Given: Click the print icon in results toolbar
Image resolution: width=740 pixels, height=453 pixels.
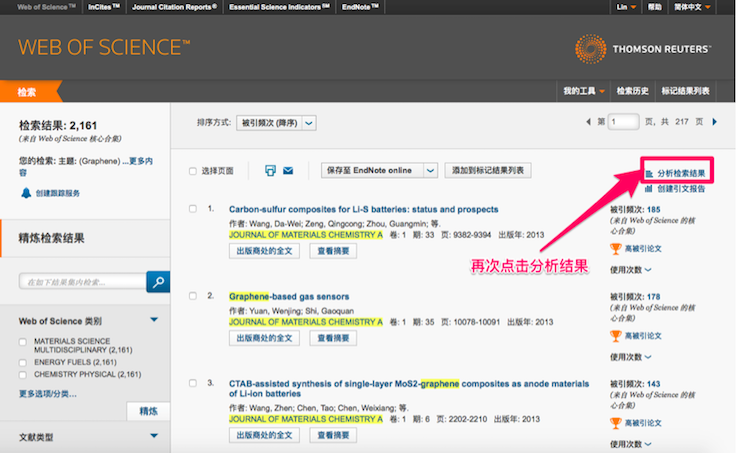Looking at the screenshot, I should coord(270,171).
